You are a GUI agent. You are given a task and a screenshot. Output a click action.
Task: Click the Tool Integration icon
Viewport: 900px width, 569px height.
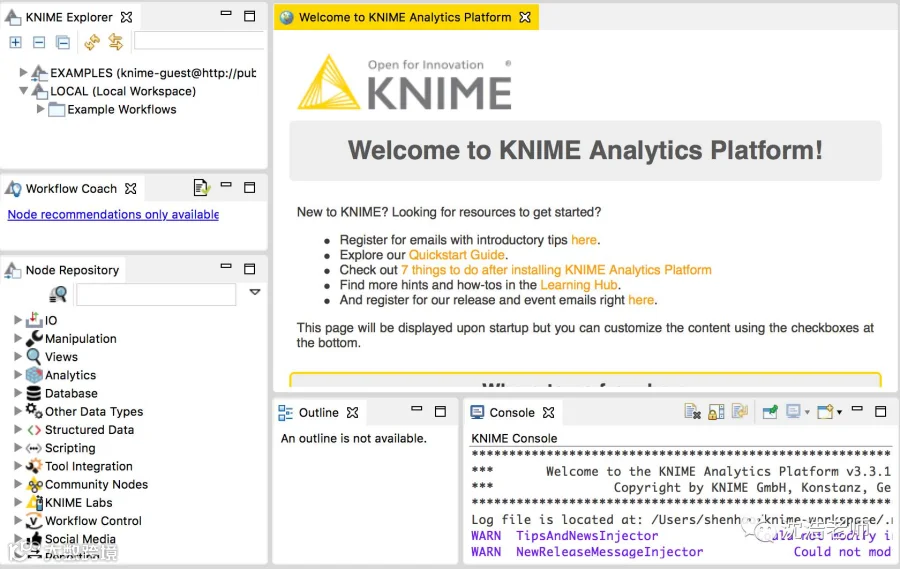coord(34,466)
